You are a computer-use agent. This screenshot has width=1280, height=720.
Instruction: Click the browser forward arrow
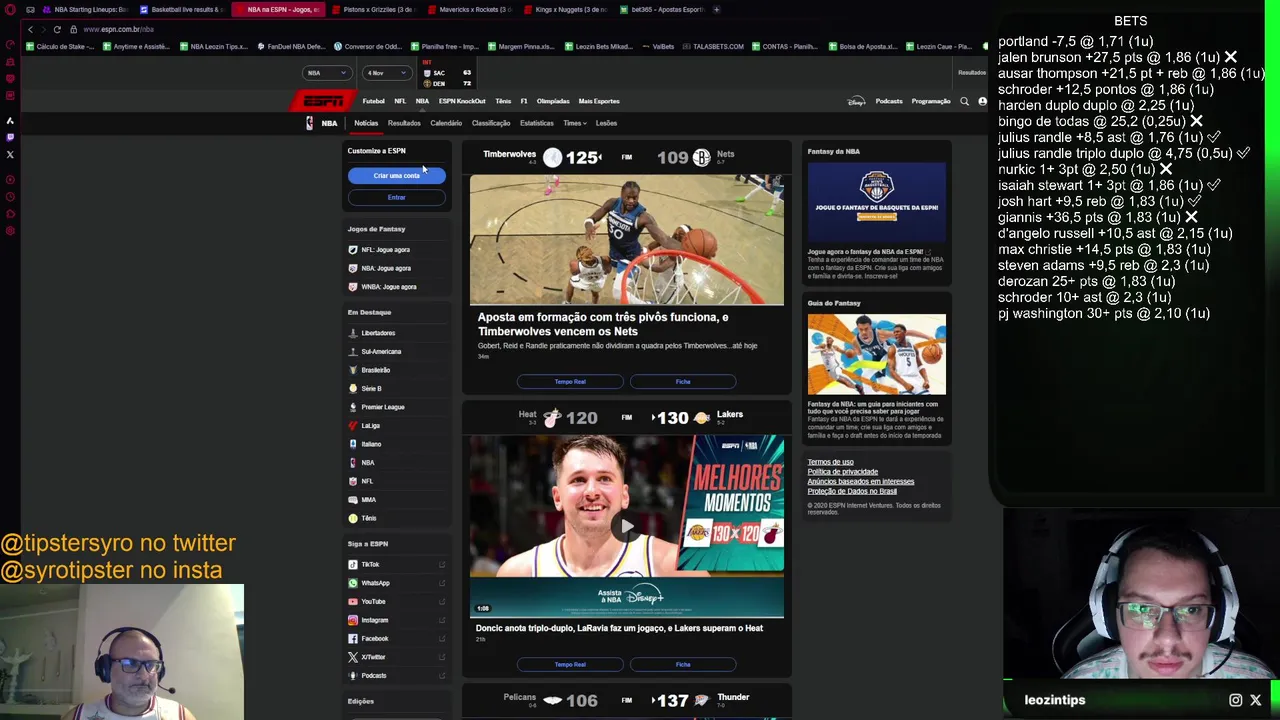(43, 29)
